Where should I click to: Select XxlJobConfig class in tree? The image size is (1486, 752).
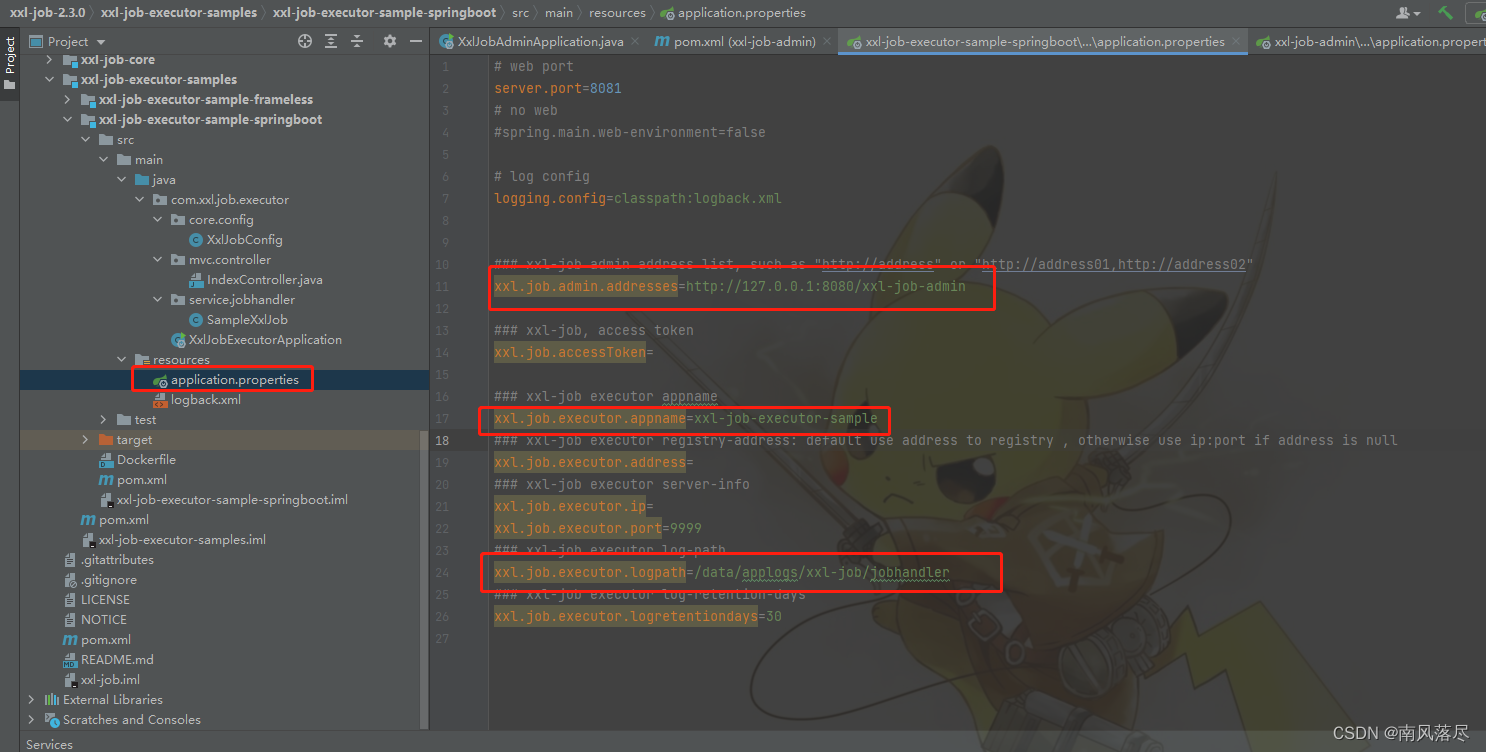(x=244, y=240)
